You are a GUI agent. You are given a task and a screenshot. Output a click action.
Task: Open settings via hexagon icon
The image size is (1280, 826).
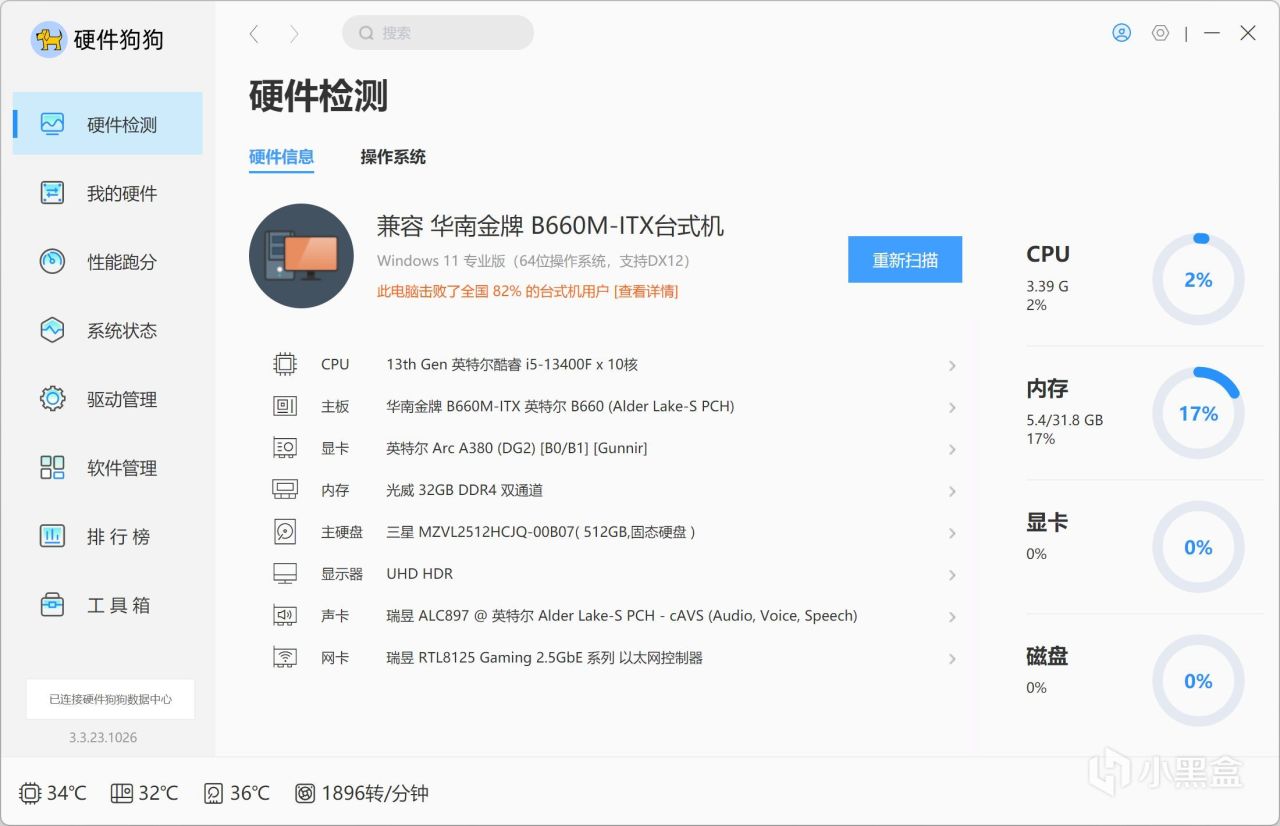click(1160, 33)
